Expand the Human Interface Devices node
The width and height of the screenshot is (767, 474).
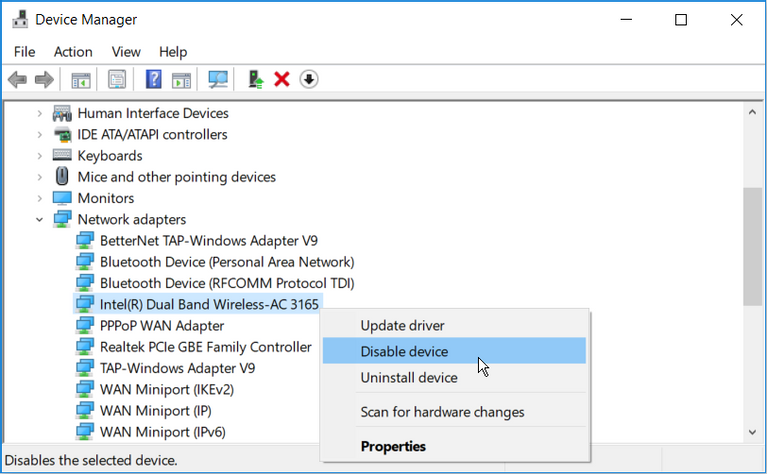pyautogui.click(x=40, y=114)
